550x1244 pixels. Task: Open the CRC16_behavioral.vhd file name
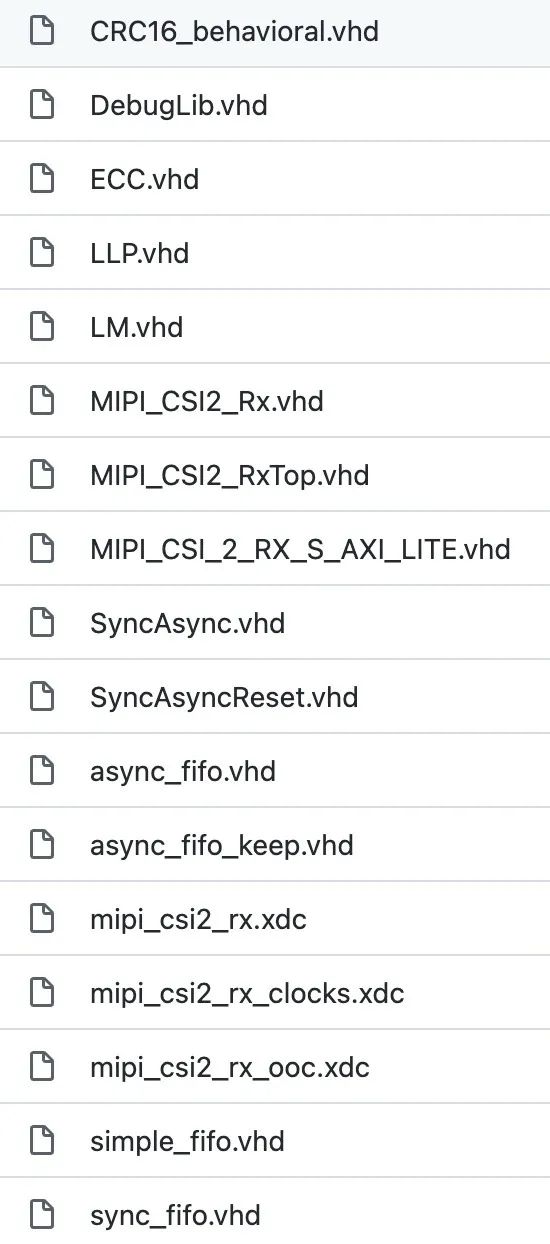coord(235,32)
